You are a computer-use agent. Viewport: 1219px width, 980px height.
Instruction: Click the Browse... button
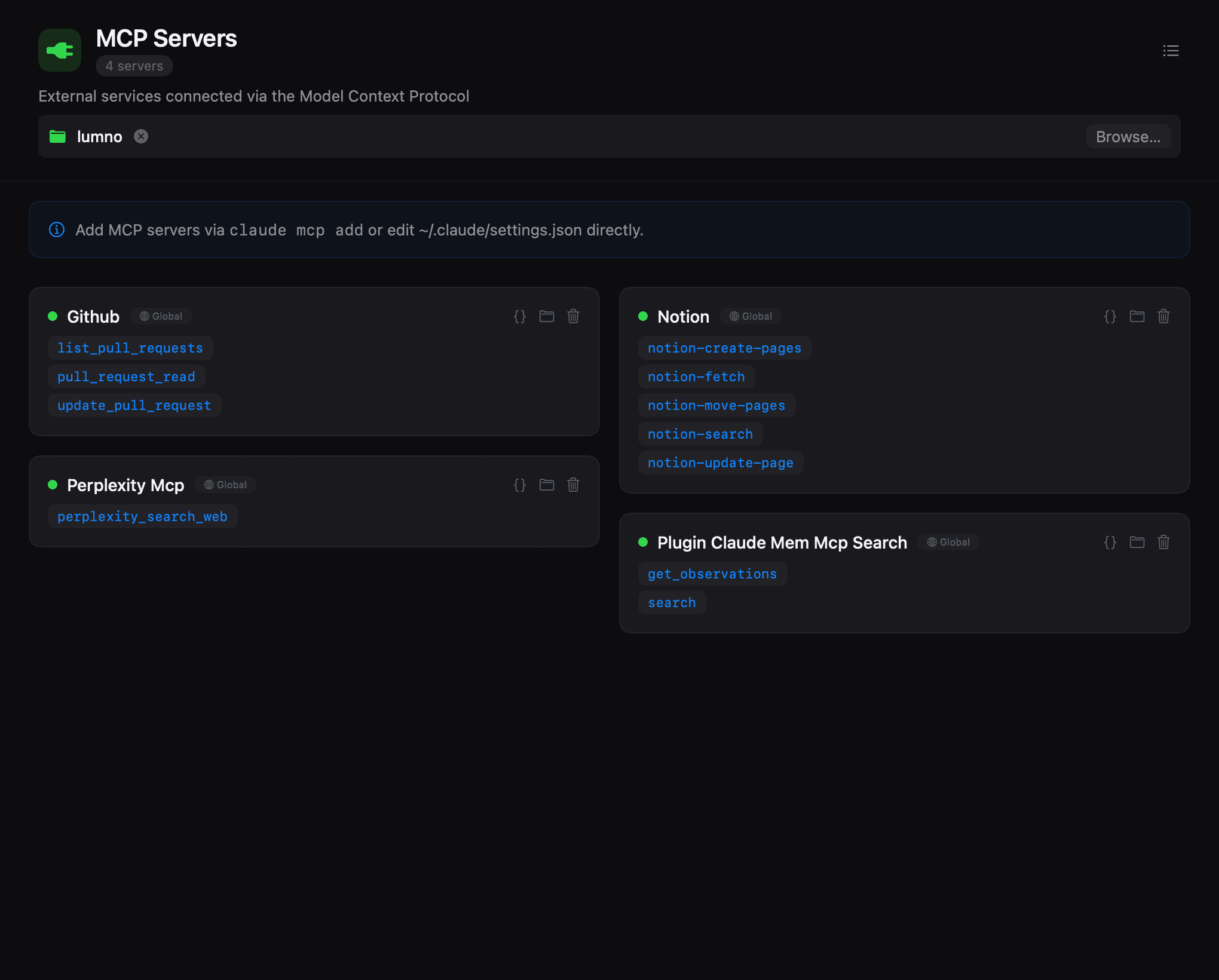tap(1128, 137)
